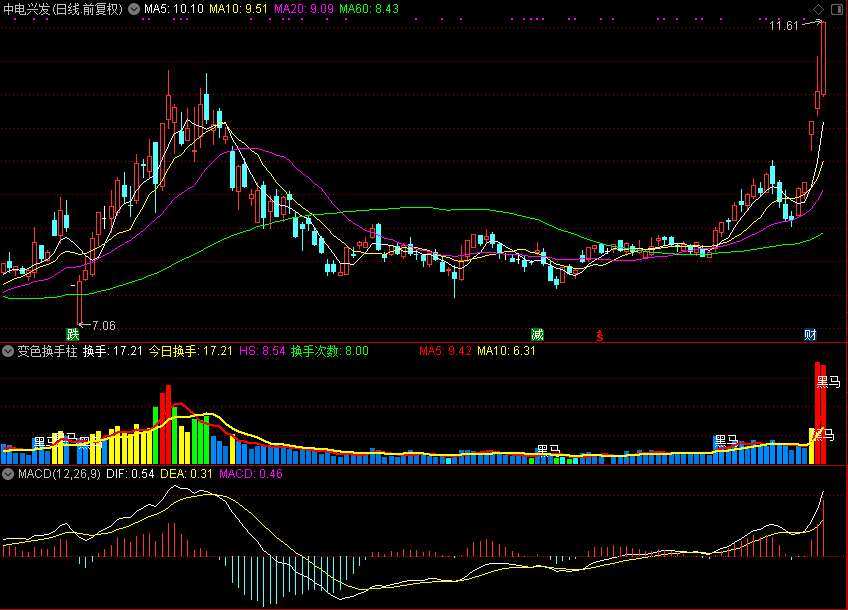Click the turnover MA10: 6.31 label
The height and width of the screenshot is (610, 848).
click(x=506, y=351)
